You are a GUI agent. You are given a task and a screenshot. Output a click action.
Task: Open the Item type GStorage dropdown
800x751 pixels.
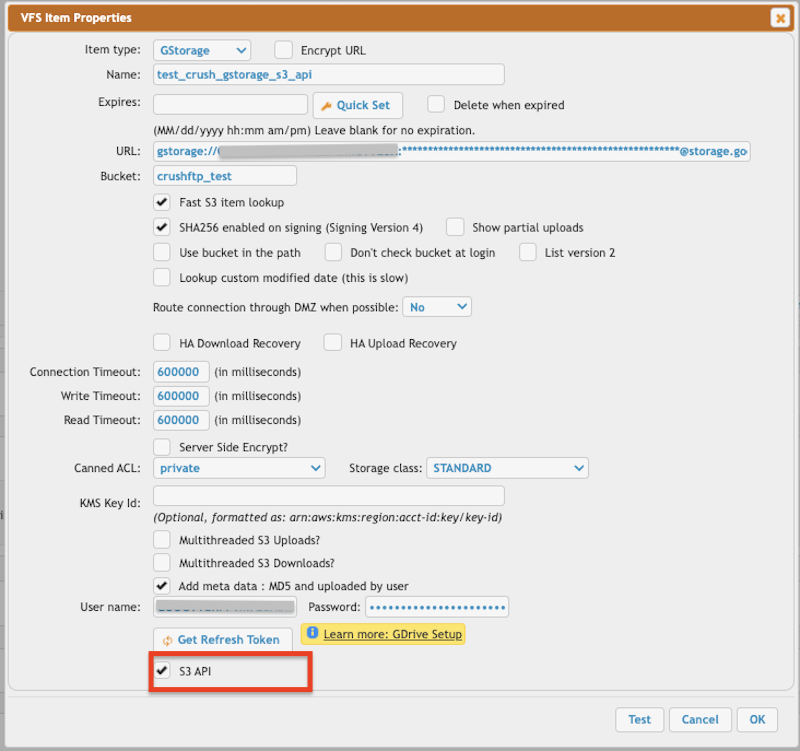tap(202, 51)
